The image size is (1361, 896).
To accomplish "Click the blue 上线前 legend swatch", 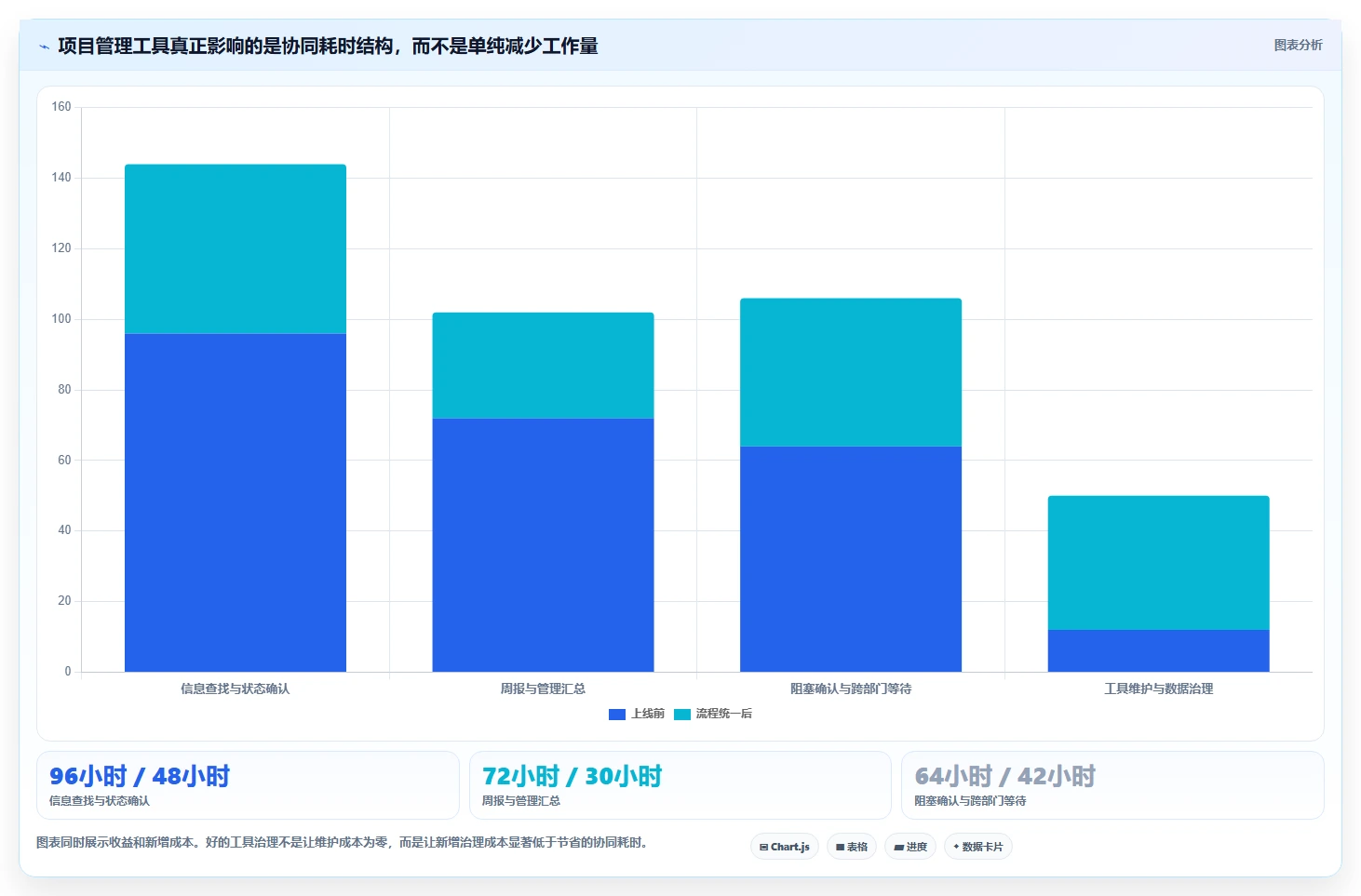I will tap(617, 715).
